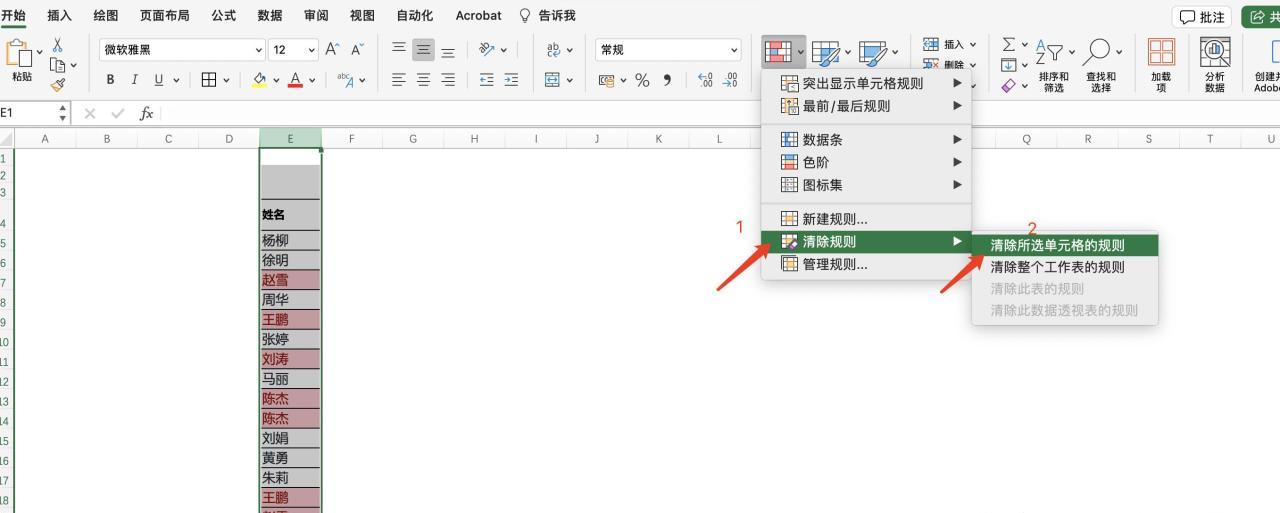Choose 新建规则... menu item
Viewport: 1280px width, 513px height.
click(x=866, y=219)
